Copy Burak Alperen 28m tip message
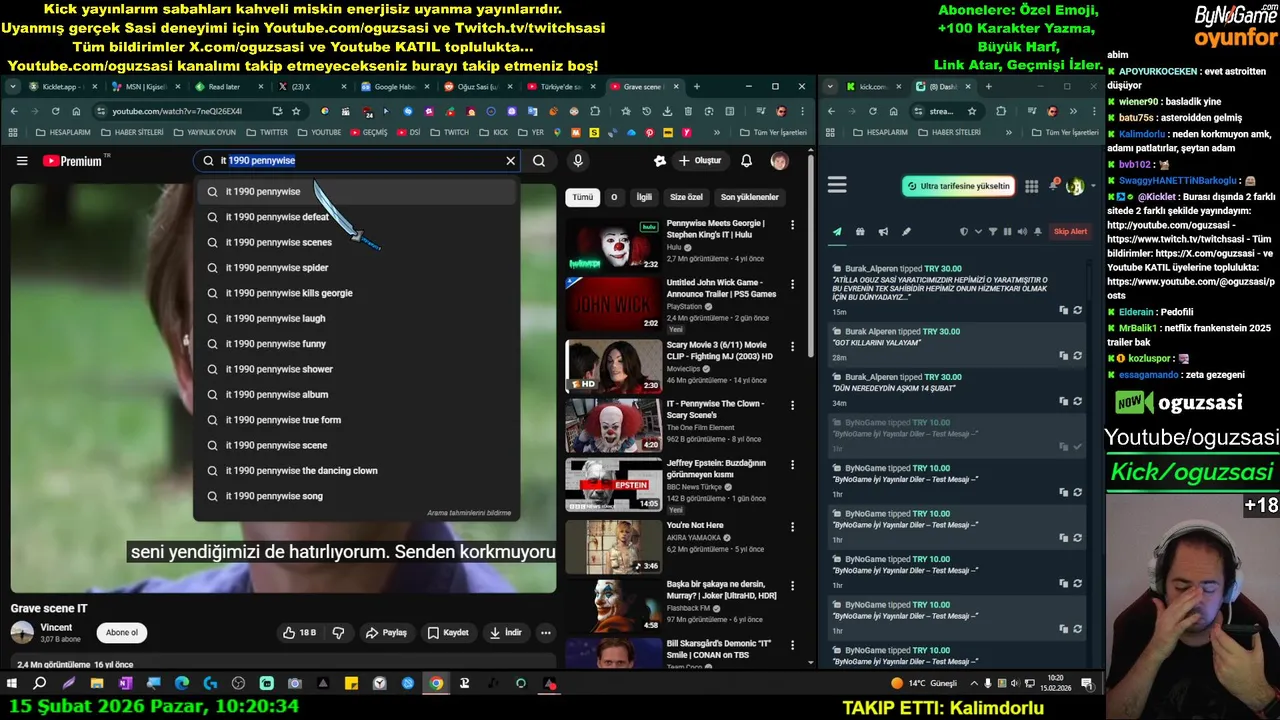 click(1064, 356)
